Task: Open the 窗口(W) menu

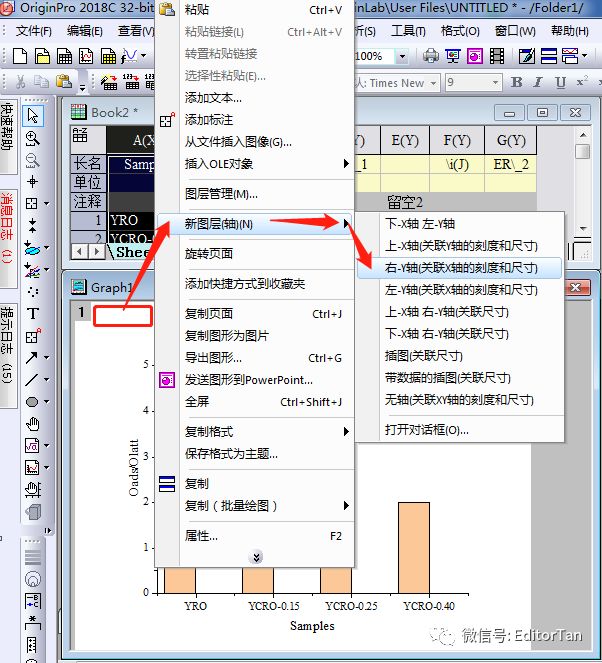Action: coord(515,31)
